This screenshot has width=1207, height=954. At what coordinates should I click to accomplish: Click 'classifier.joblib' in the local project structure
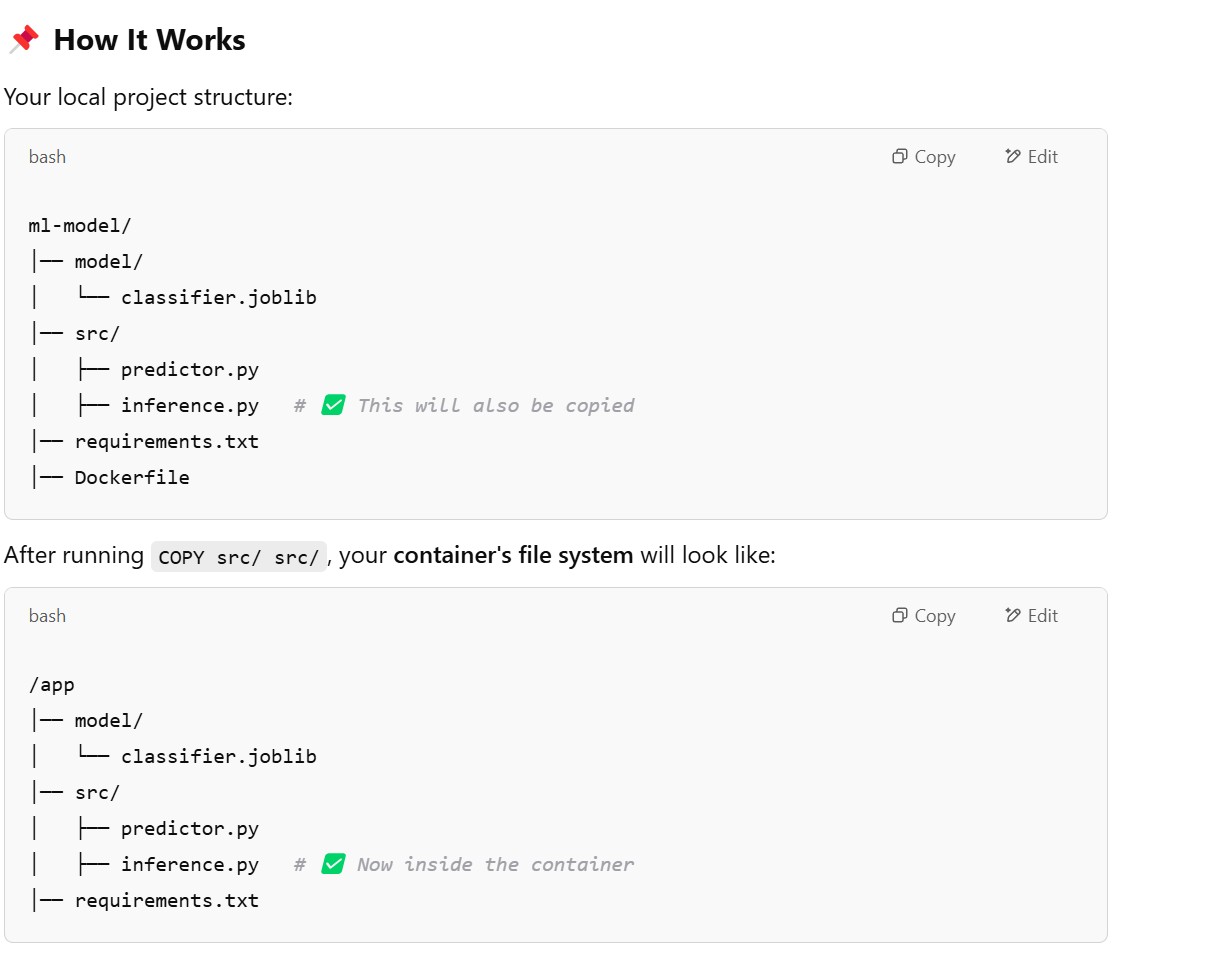point(218,297)
